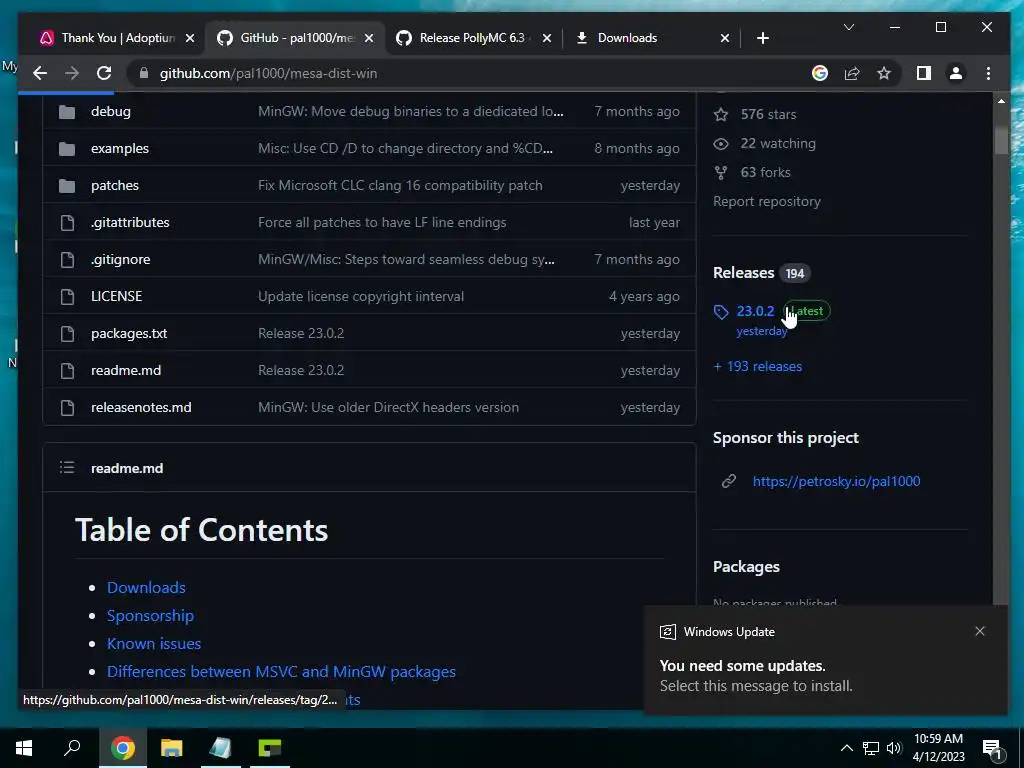Open the volume speaker tray icon

point(894,748)
